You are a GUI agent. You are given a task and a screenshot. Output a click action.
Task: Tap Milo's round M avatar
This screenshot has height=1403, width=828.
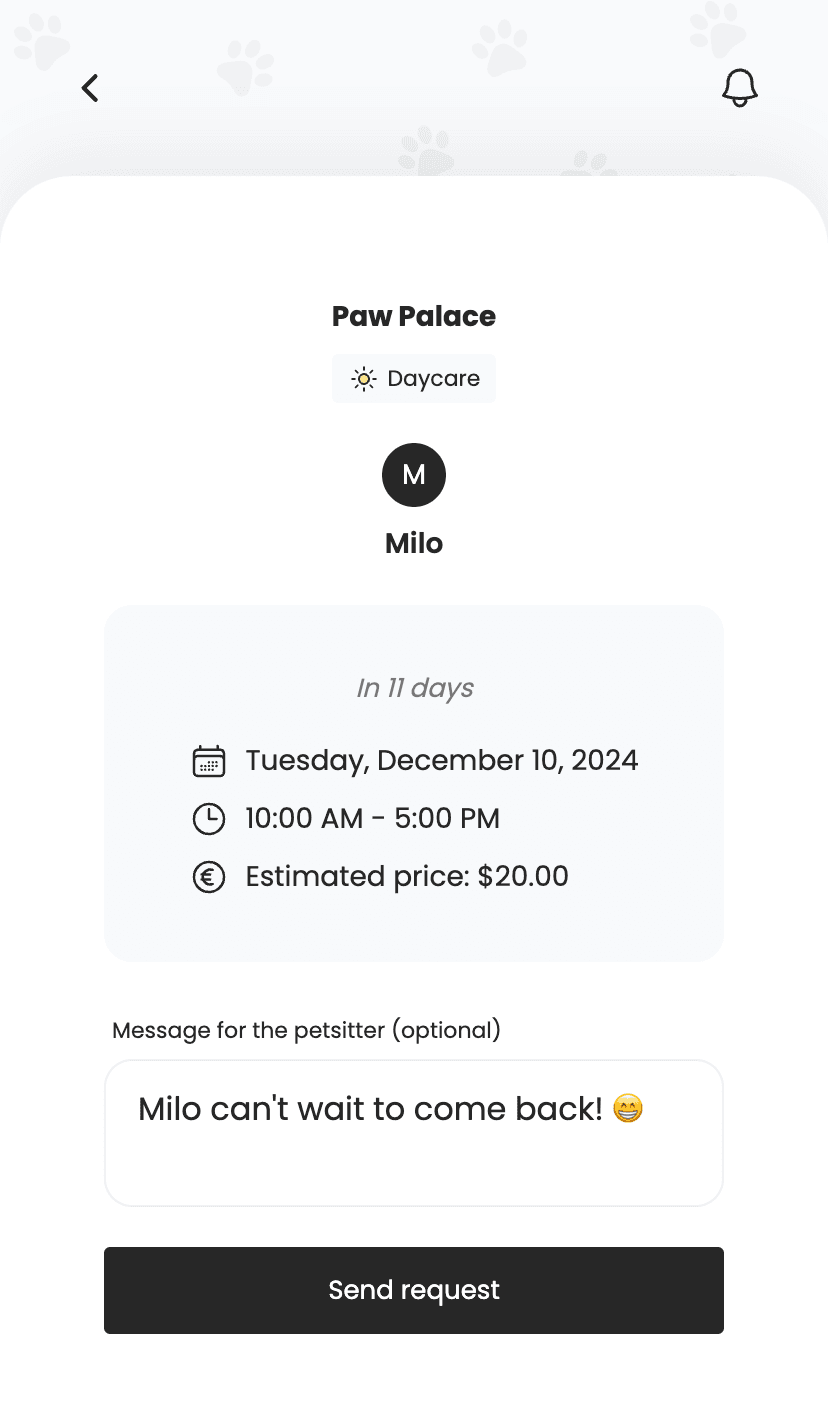pos(414,475)
